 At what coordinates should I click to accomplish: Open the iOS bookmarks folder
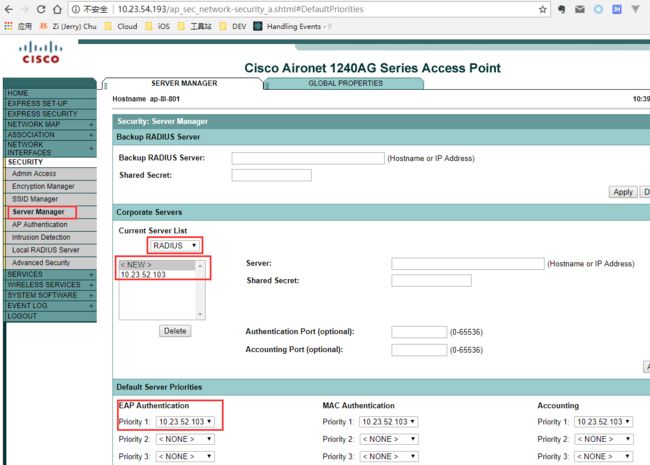157,26
